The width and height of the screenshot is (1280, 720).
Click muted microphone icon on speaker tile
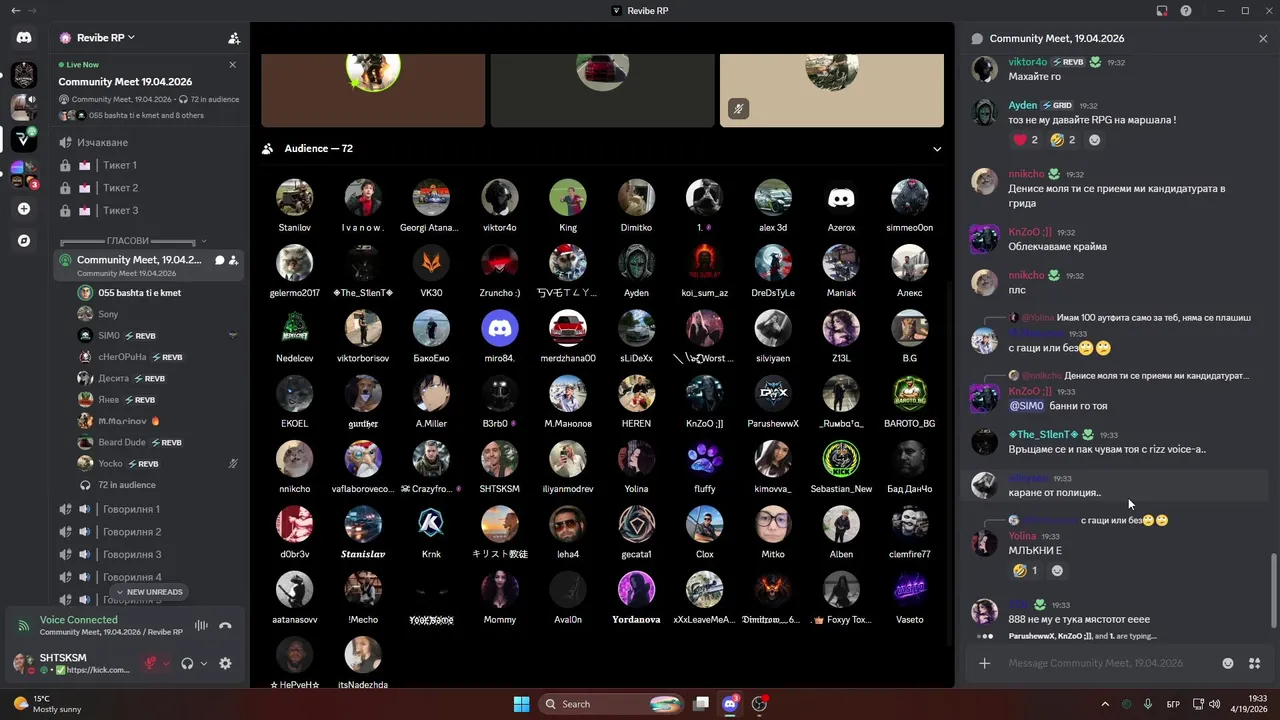[738, 109]
